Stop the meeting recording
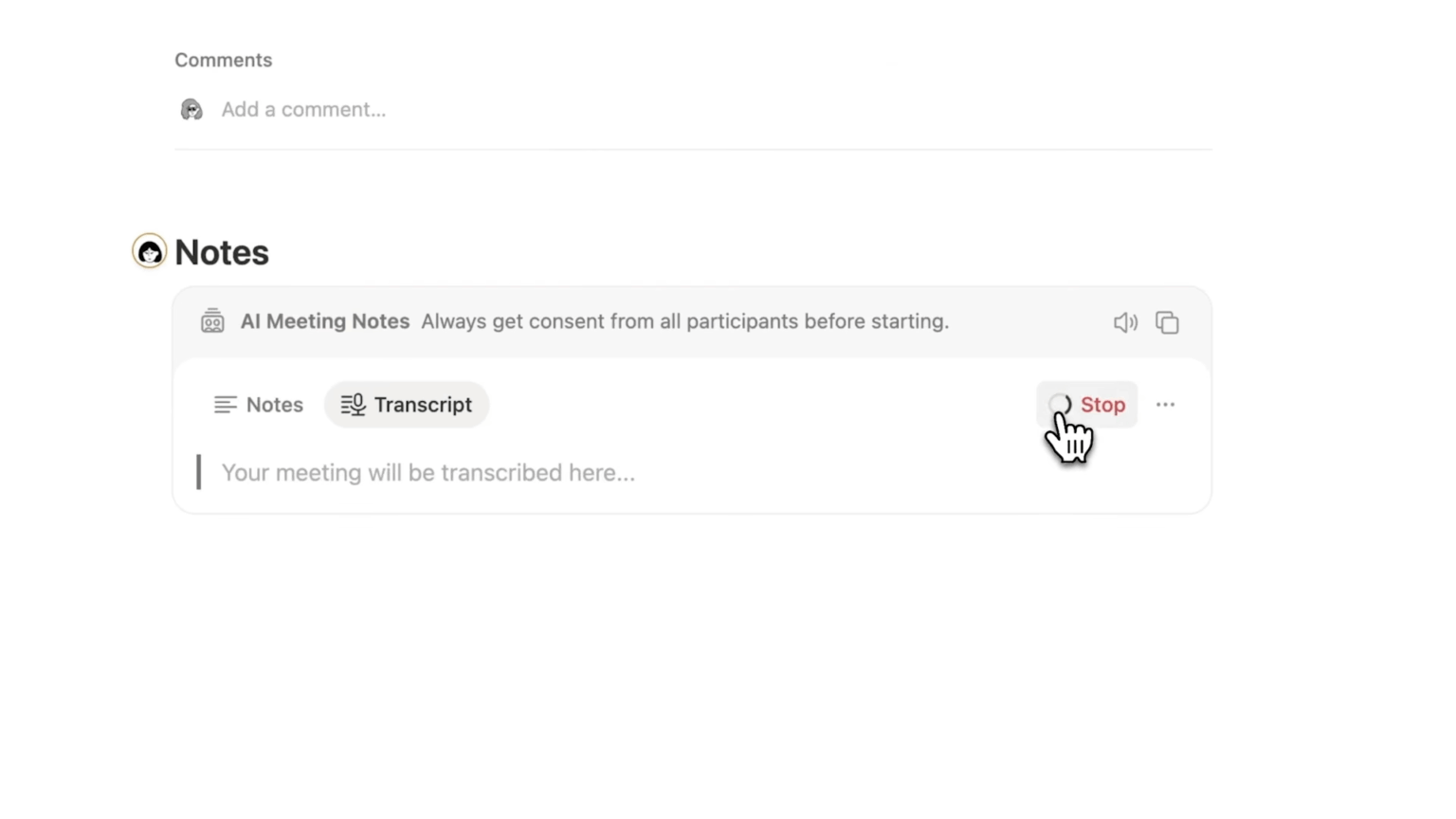1456x819 pixels. click(1101, 405)
